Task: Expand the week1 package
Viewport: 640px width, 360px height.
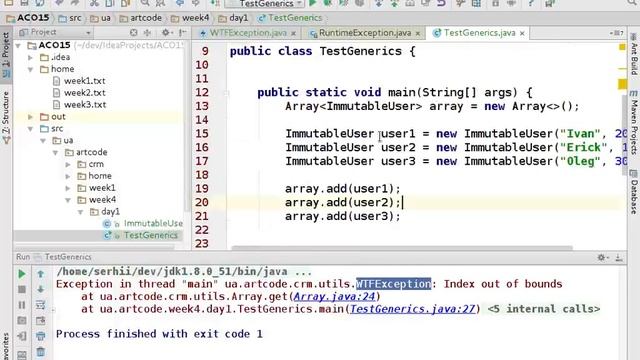Action: pyautogui.click(x=68, y=188)
